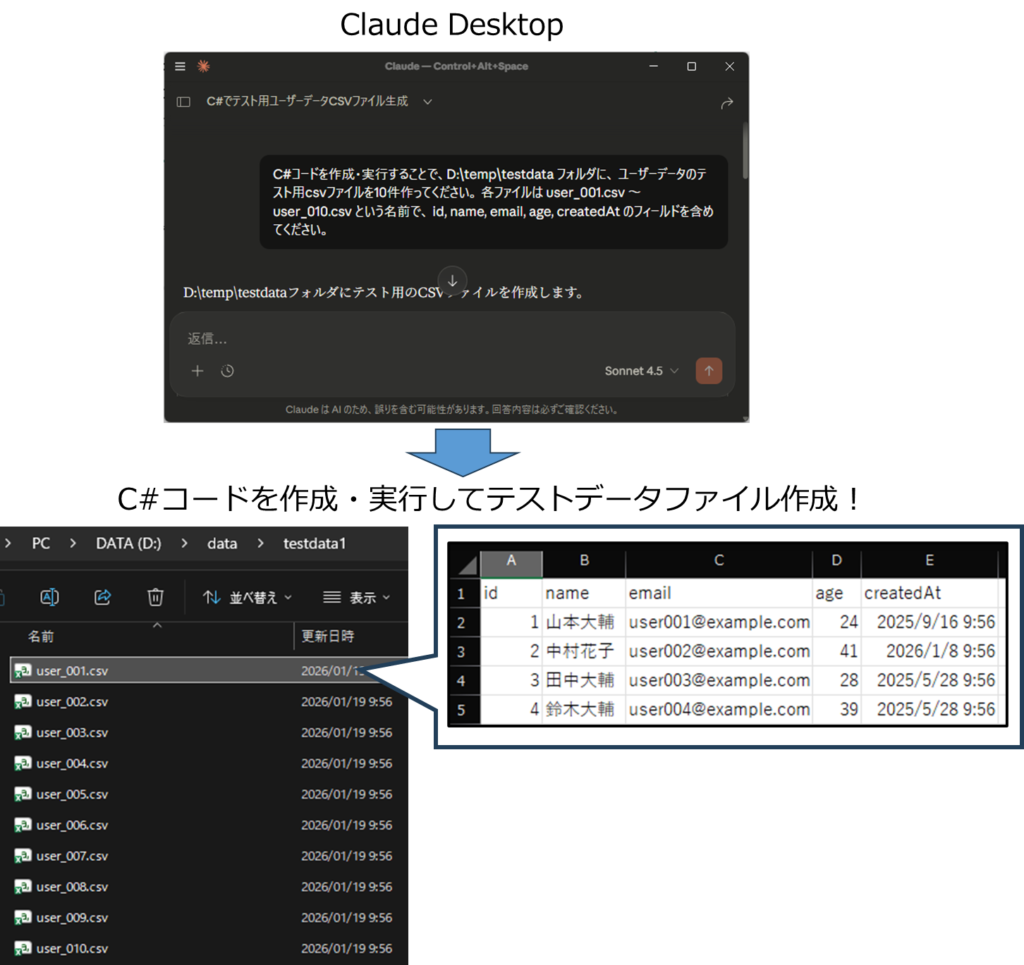Open the 表示 view menu

point(356,597)
